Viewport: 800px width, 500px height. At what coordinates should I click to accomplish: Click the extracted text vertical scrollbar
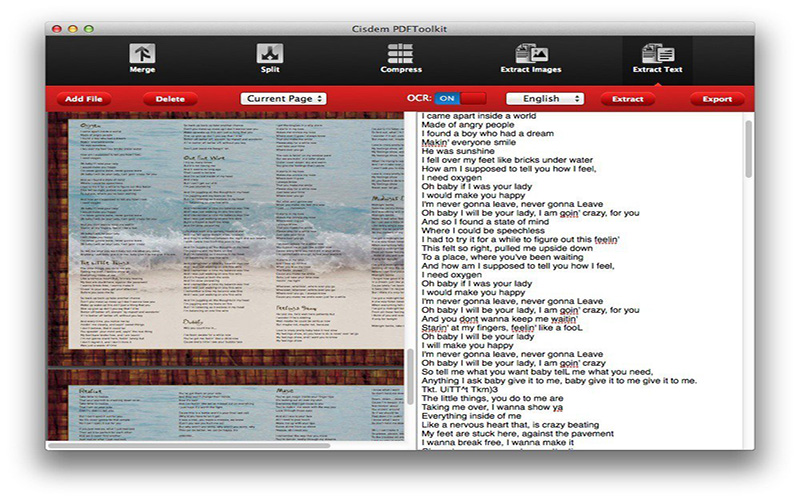click(748, 149)
